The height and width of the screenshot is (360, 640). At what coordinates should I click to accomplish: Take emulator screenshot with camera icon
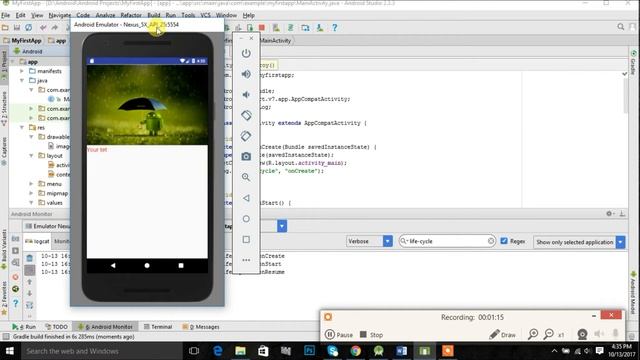coord(246,156)
